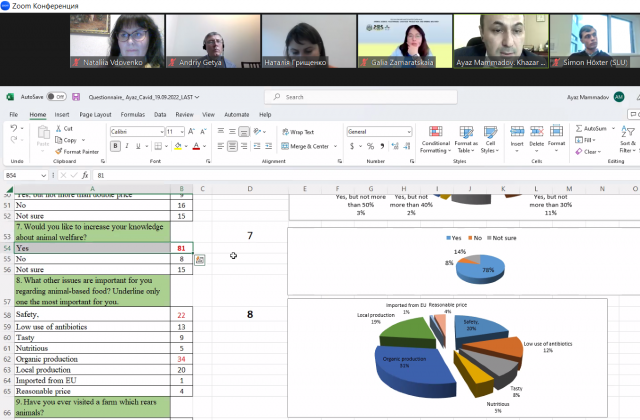640x420 pixels.
Task: Toggle Bold formatting
Action: click(115, 146)
